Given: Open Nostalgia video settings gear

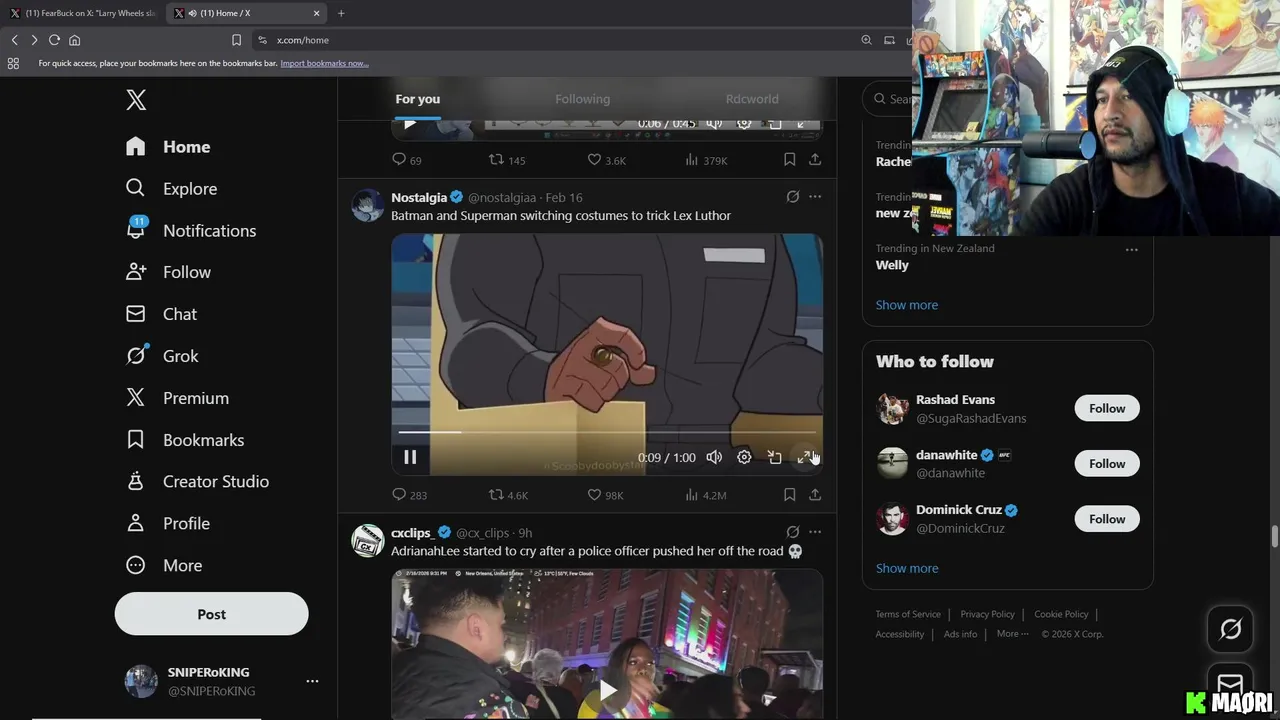Looking at the screenshot, I should pos(744,457).
